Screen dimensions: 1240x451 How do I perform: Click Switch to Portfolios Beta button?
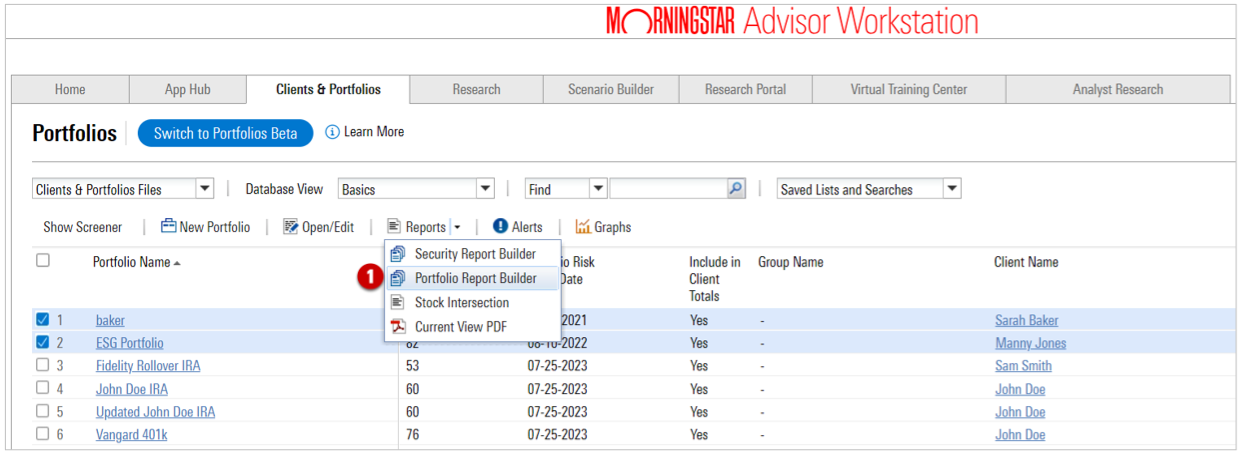[225, 133]
